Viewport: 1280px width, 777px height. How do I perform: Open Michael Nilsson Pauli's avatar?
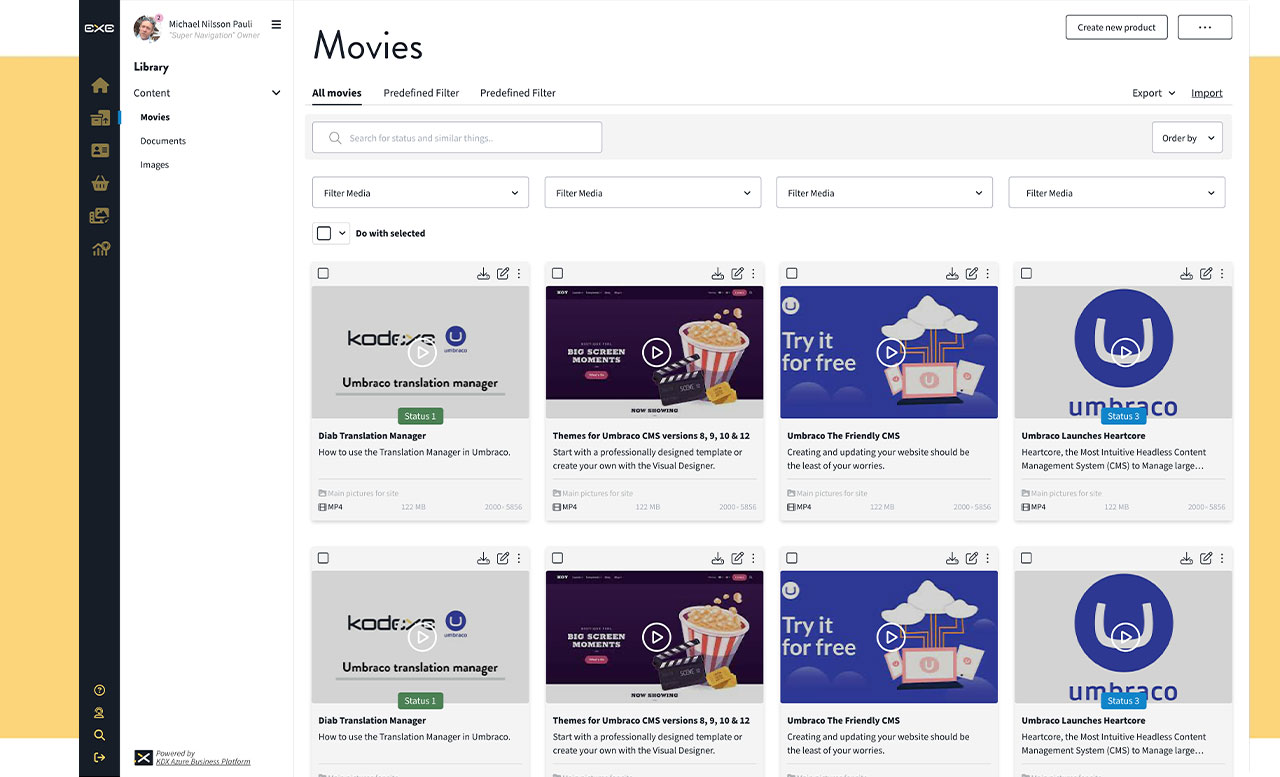147,28
